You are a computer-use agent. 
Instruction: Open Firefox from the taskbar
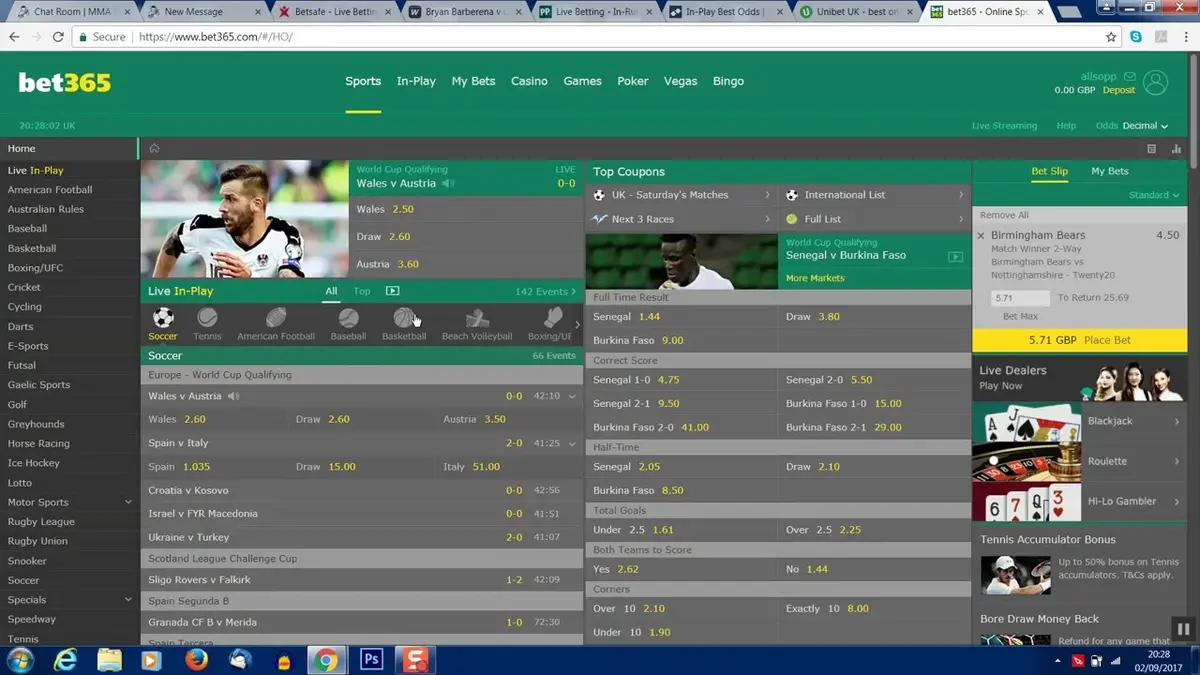point(196,660)
